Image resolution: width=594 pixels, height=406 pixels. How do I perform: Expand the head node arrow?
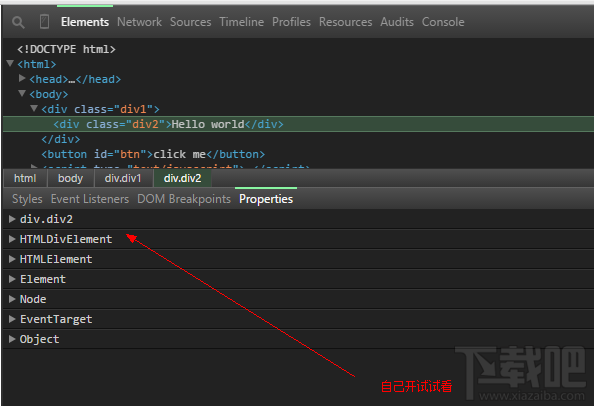click(22, 78)
